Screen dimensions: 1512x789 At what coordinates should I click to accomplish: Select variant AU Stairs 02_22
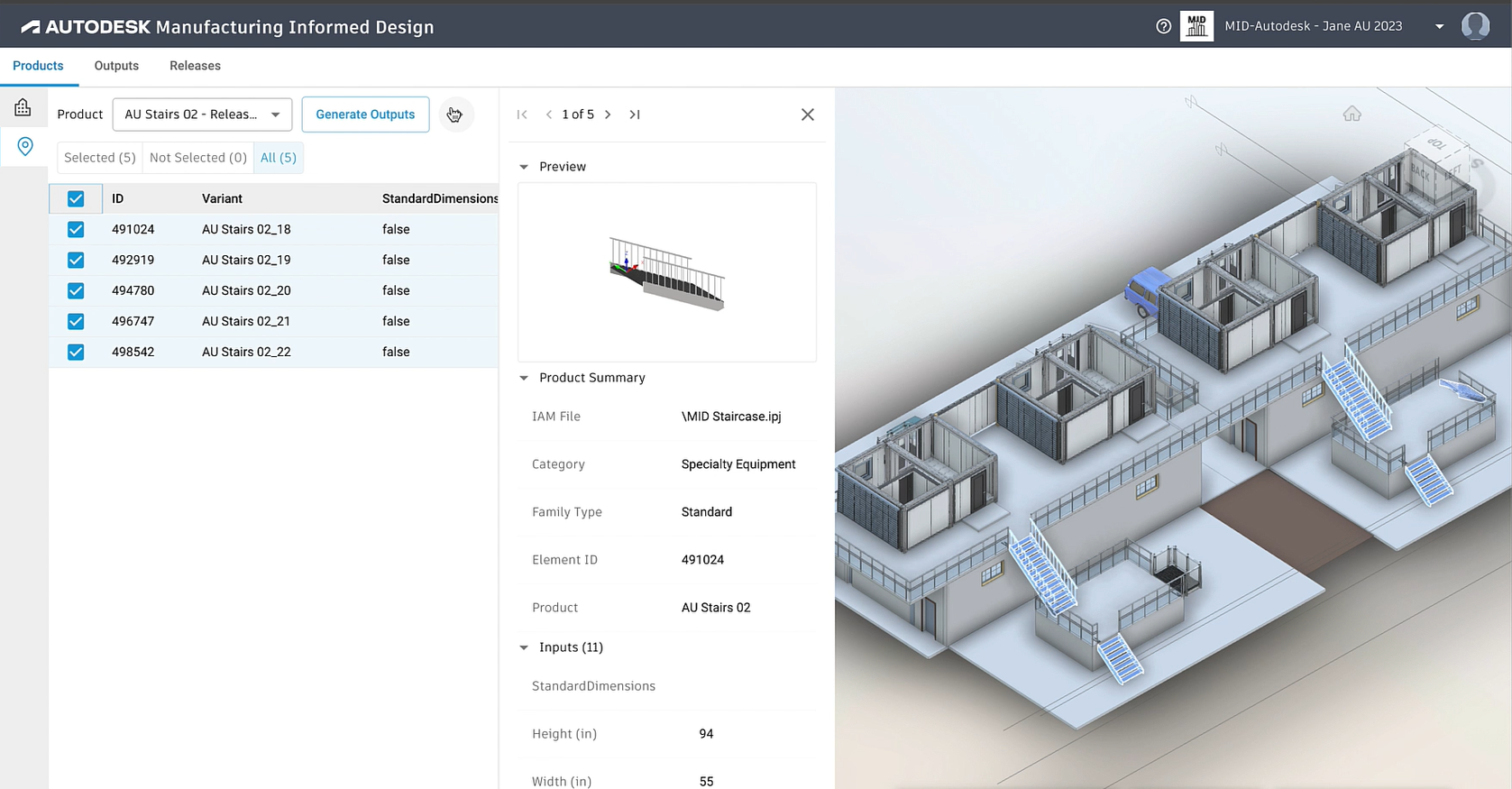[246, 352]
